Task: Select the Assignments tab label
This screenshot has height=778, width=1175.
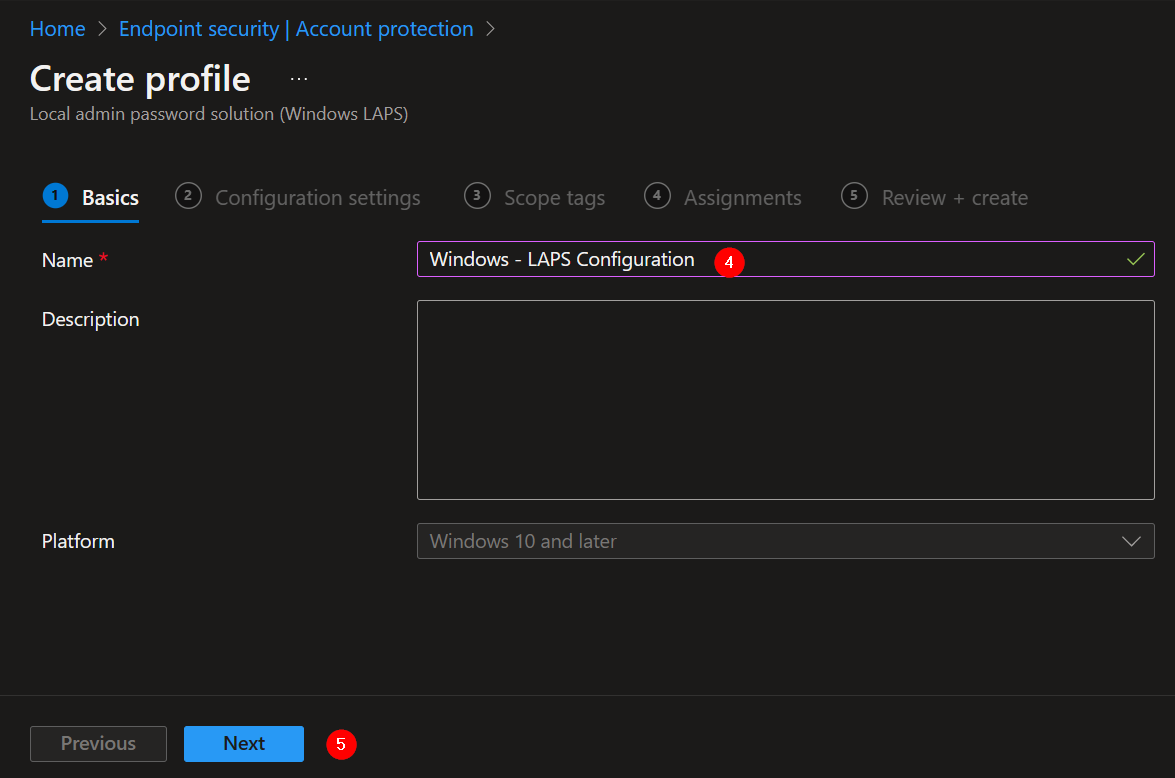Action: (x=742, y=198)
